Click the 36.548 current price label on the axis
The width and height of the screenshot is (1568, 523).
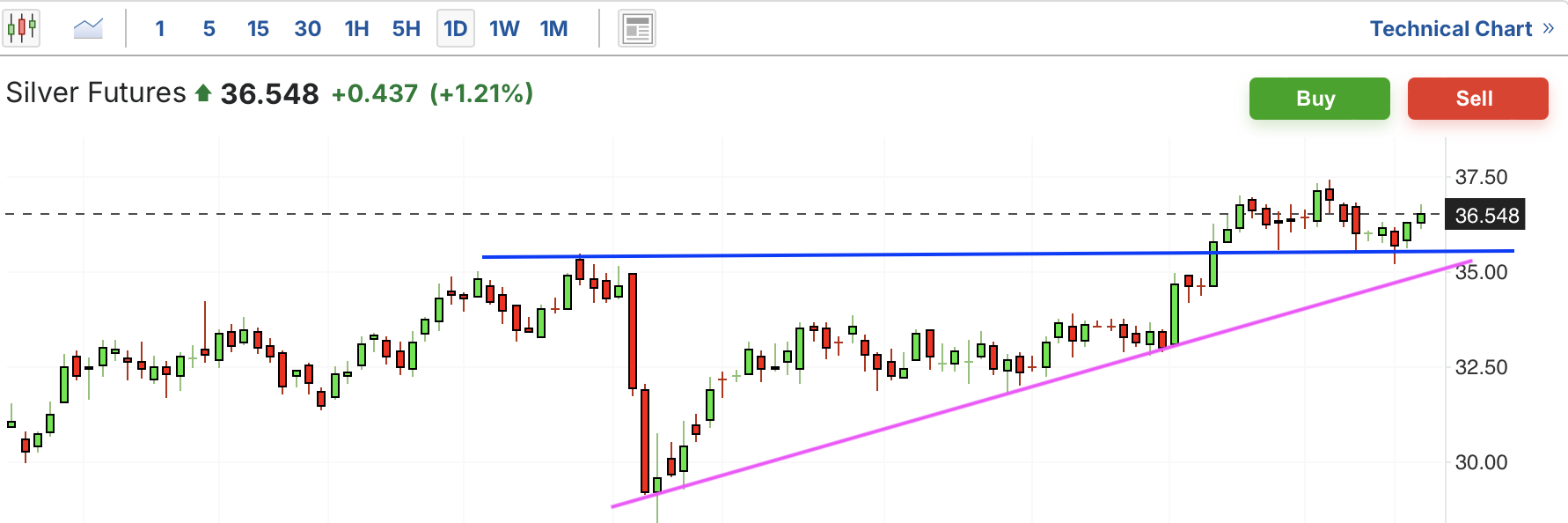1485,215
